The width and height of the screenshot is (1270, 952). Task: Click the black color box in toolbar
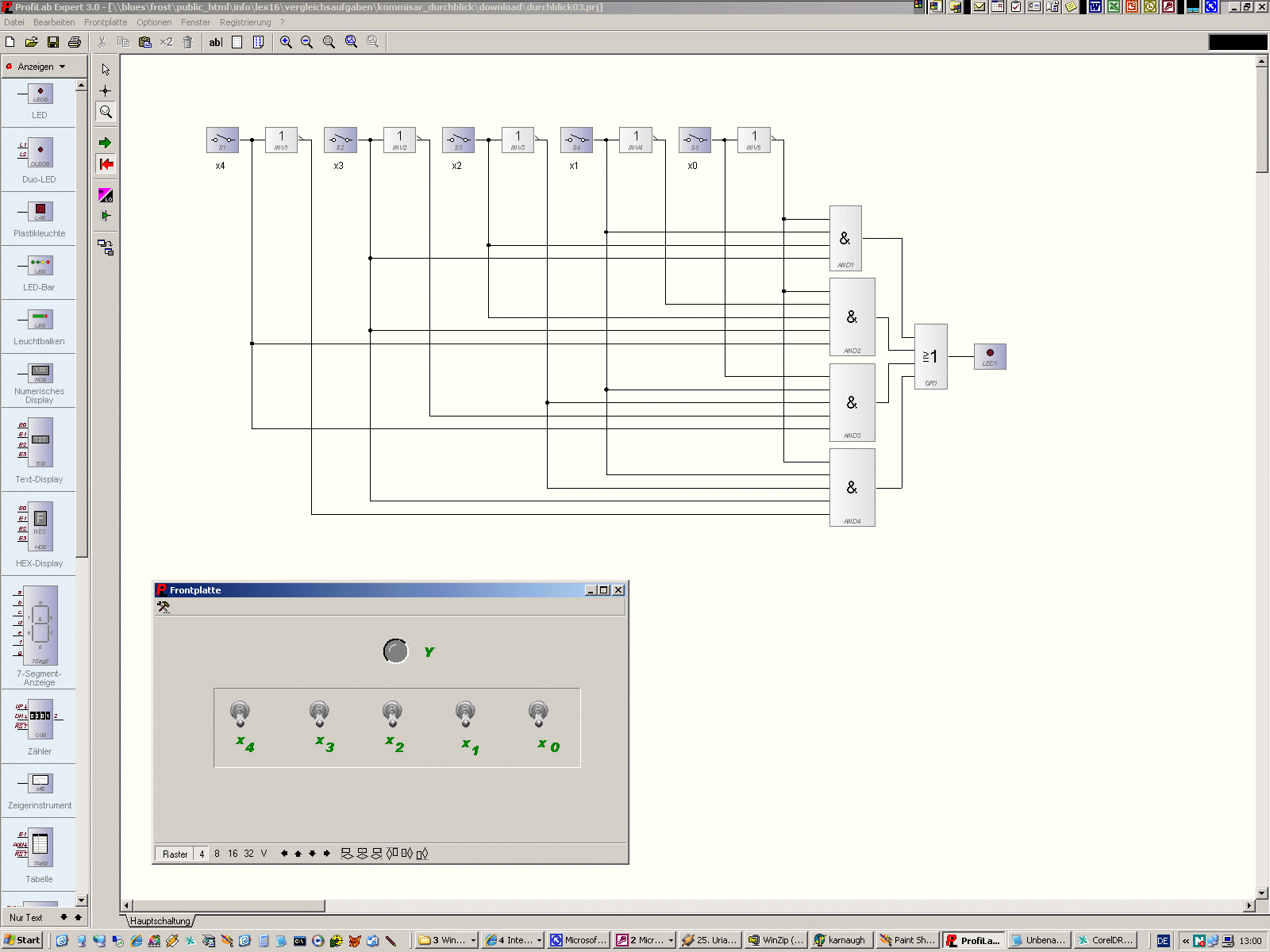point(1238,42)
